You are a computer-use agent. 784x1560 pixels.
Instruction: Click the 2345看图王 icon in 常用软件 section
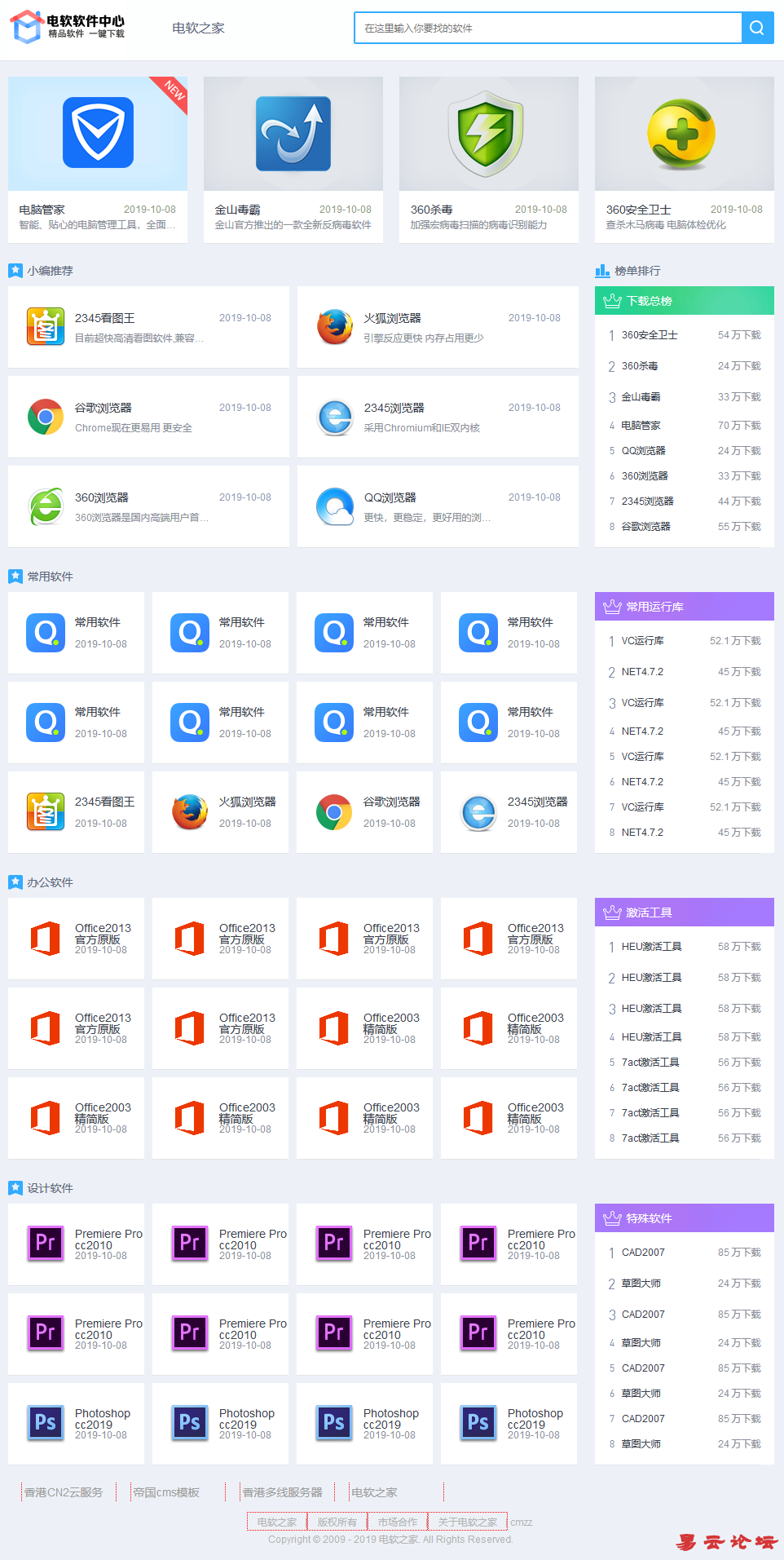[x=46, y=811]
